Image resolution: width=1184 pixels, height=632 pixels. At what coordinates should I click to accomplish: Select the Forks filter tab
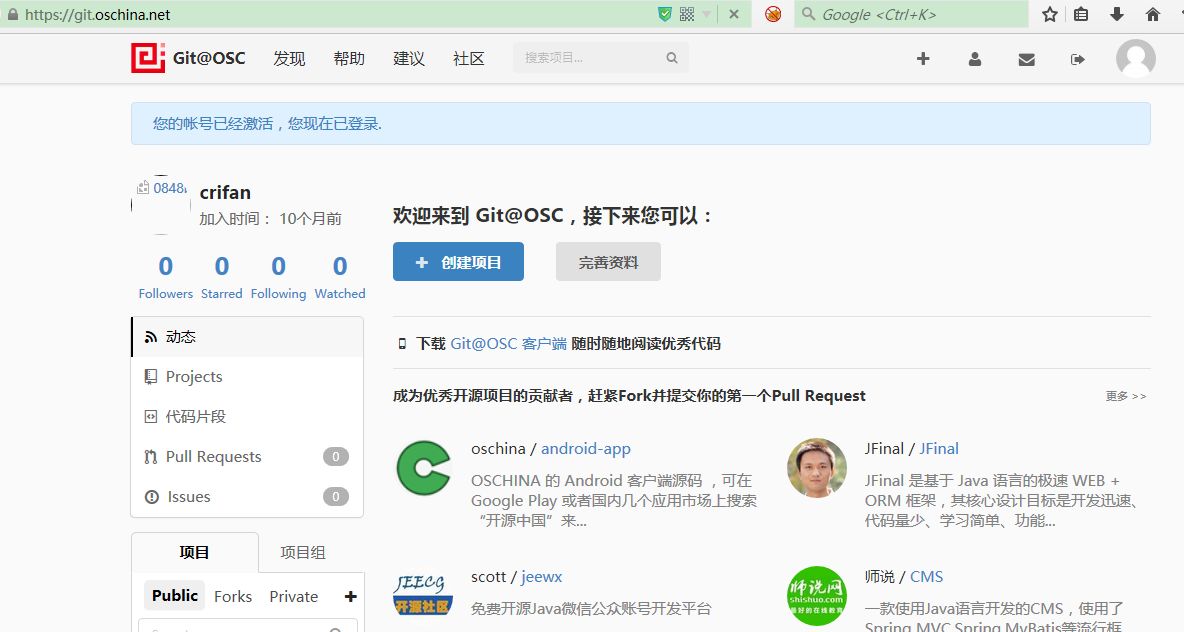coord(233,597)
